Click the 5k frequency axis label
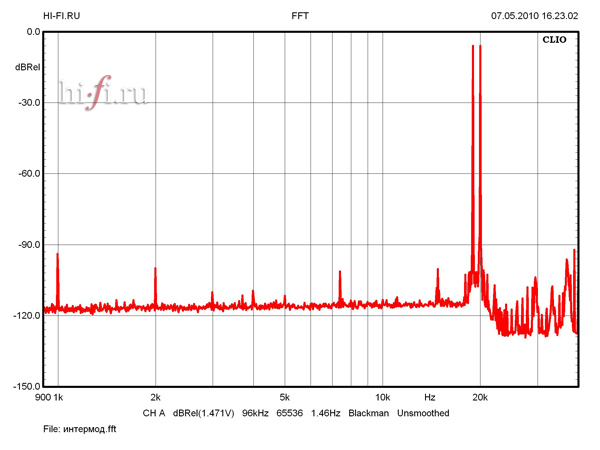 (x=284, y=397)
